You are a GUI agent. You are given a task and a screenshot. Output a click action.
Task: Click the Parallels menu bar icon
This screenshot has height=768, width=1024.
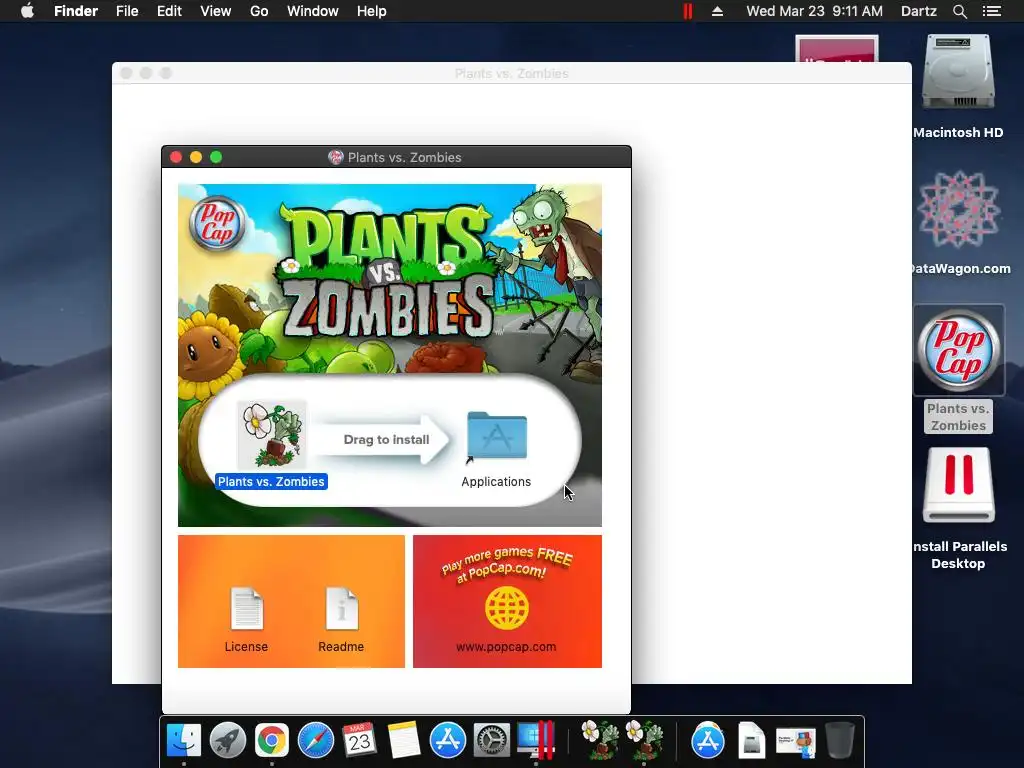688,11
